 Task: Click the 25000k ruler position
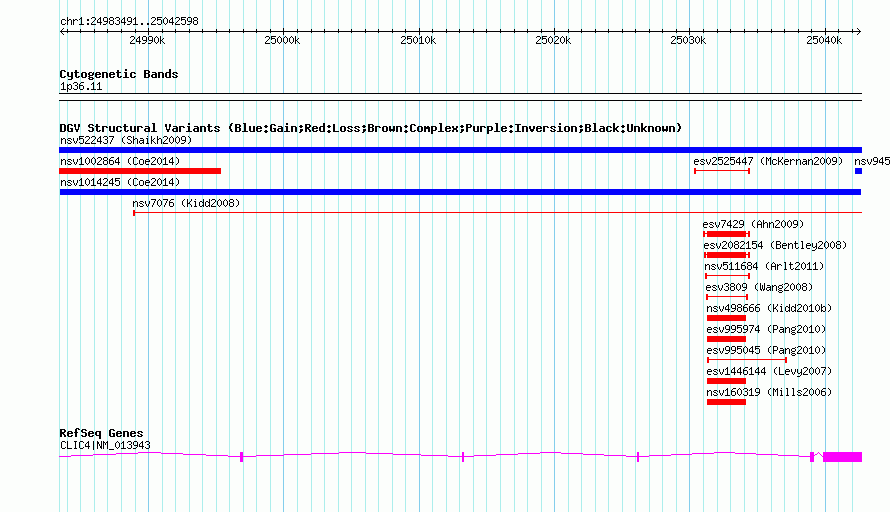click(x=282, y=40)
